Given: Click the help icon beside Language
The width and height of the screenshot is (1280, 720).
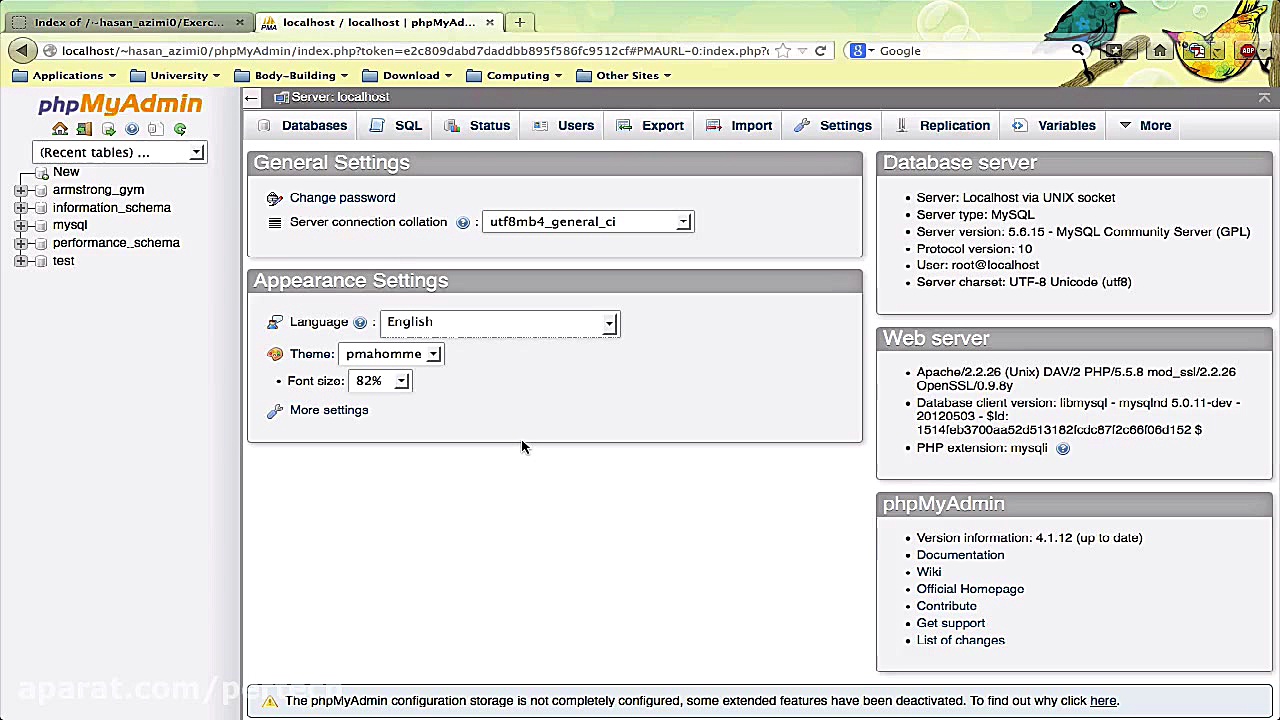Looking at the screenshot, I should [360, 323].
